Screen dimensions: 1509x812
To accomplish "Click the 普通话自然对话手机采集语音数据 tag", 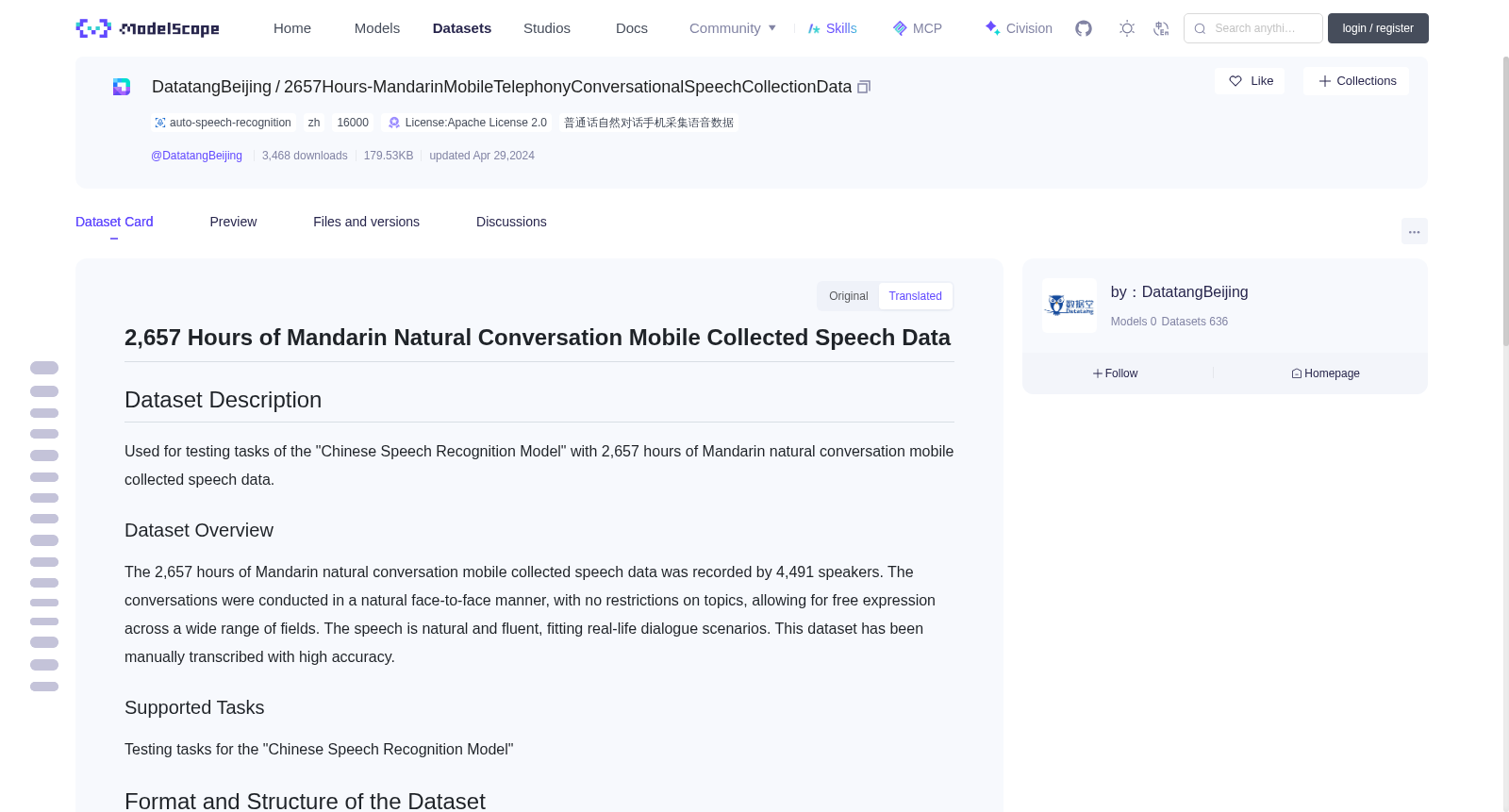I will pos(649,123).
